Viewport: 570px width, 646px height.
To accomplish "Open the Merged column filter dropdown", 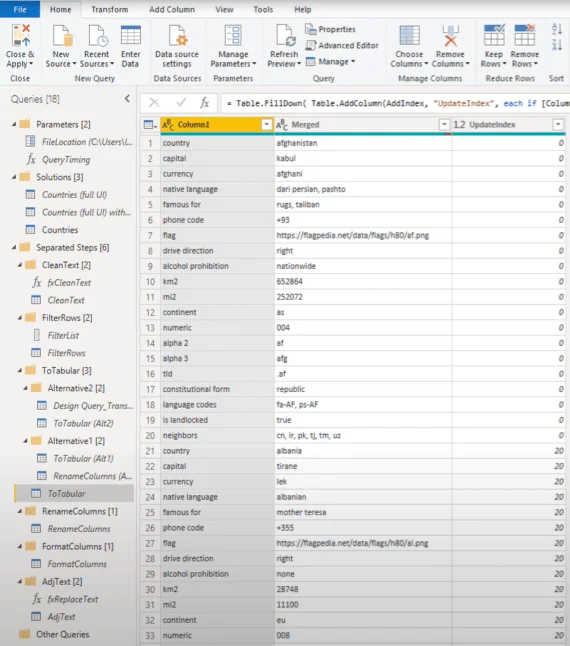I will [x=444, y=124].
